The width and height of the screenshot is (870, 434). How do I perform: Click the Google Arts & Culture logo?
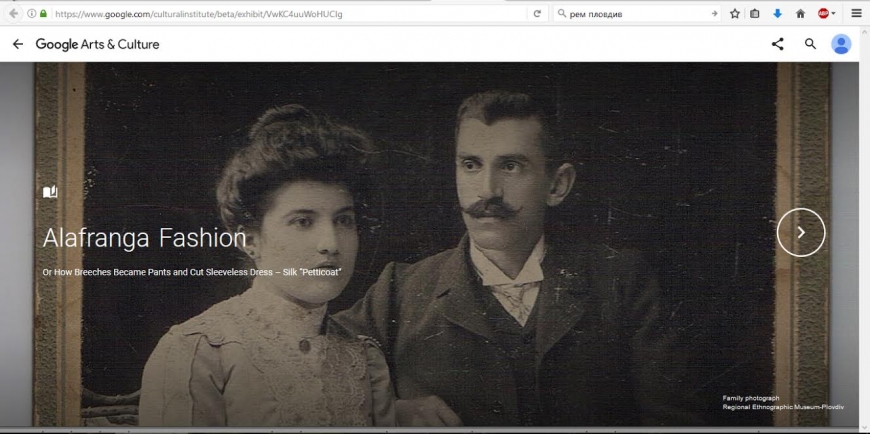click(x=97, y=44)
